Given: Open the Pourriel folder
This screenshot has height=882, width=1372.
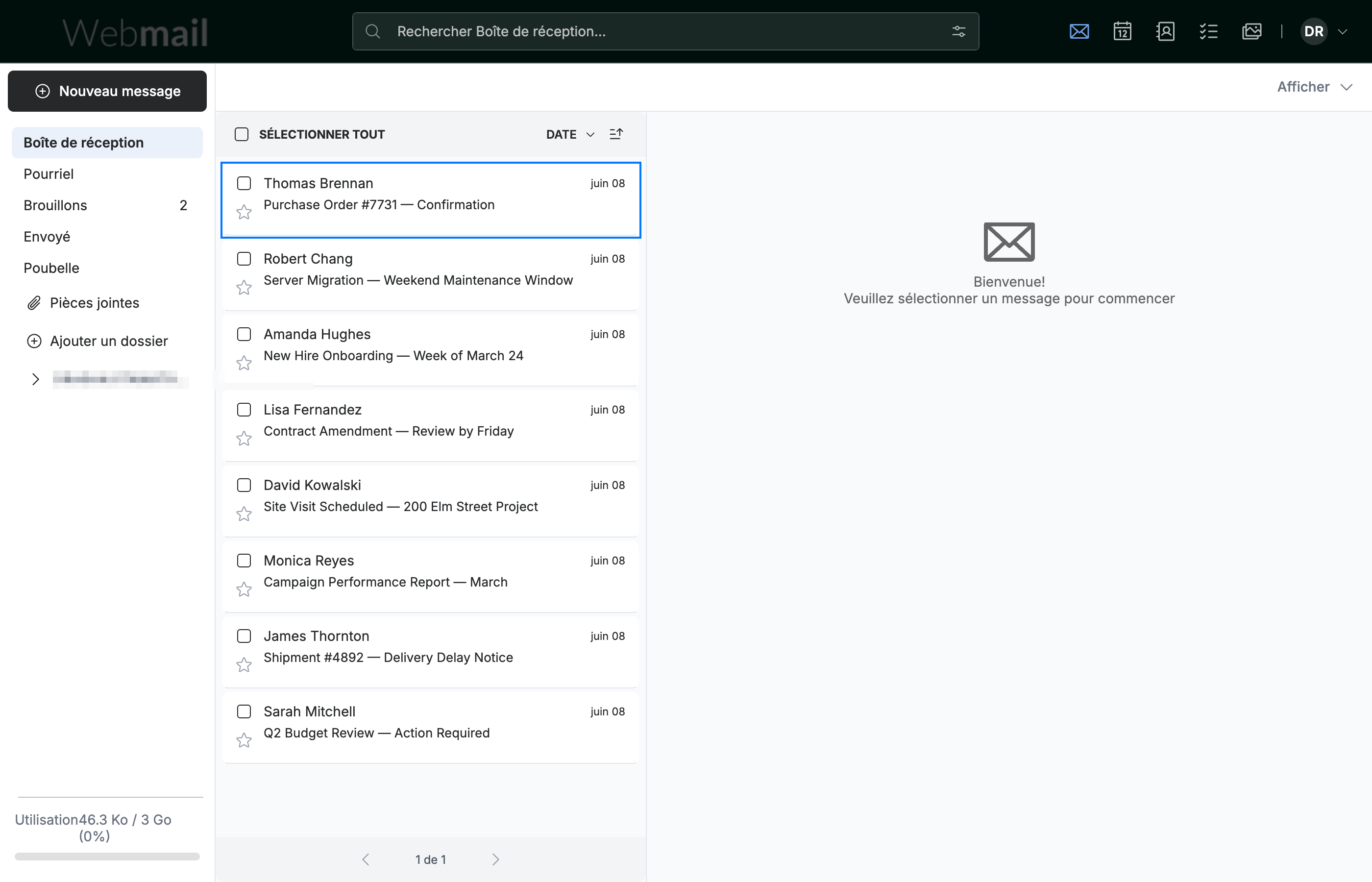Looking at the screenshot, I should (107, 174).
